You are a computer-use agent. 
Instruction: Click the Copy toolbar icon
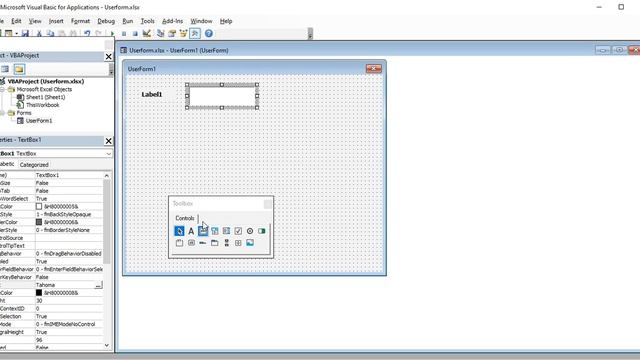(50, 33)
